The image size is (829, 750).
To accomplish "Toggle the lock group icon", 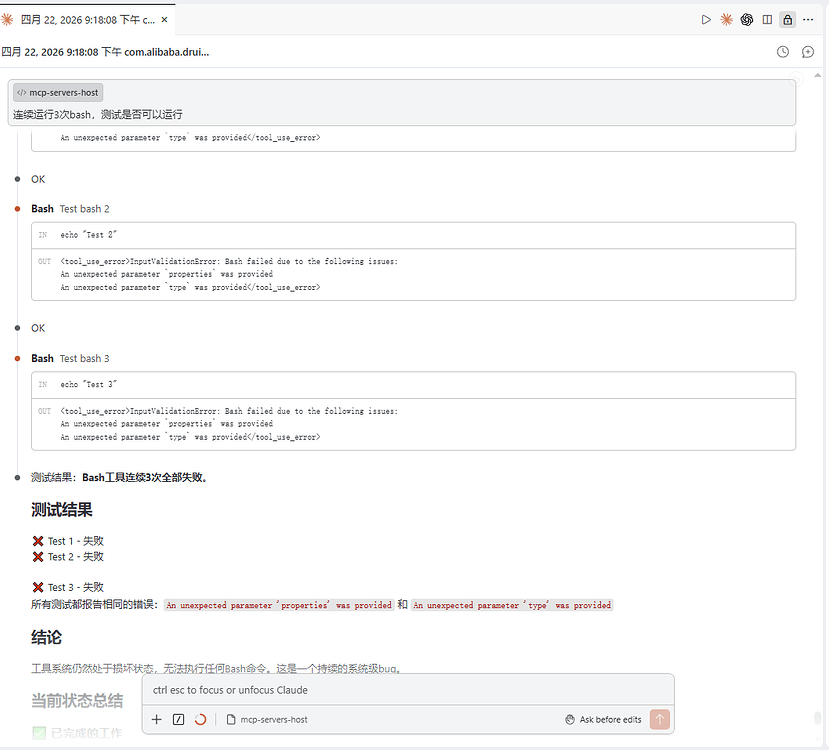I will tap(788, 20).
